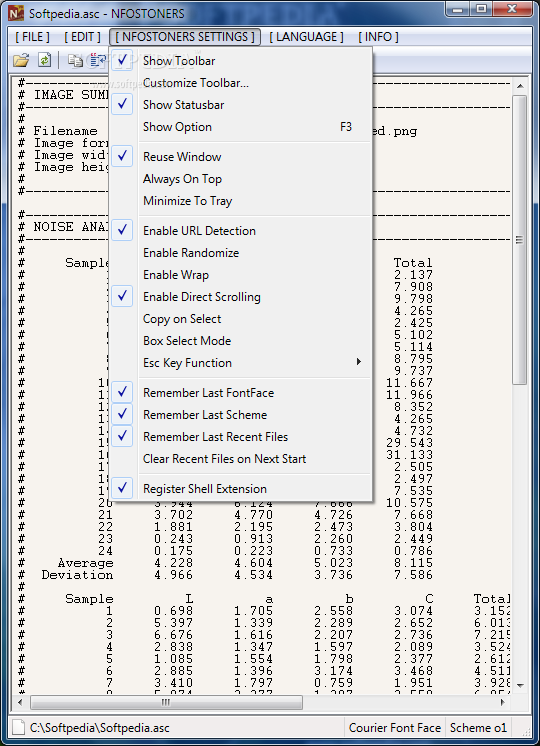Viewport: 540px width, 746px height.
Task: Toggle Remember Last Recent Files
Action: point(241,436)
